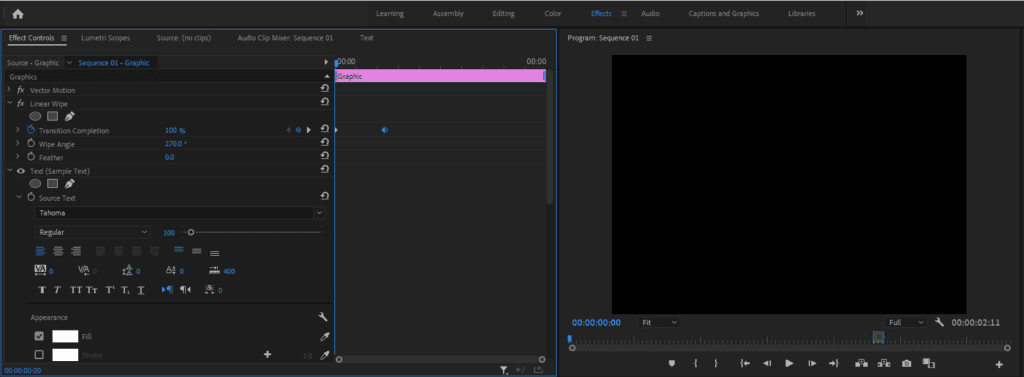The height and width of the screenshot is (377, 1024).
Task: Toggle animation stopwatch for Feather
Action: pos(31,157)
